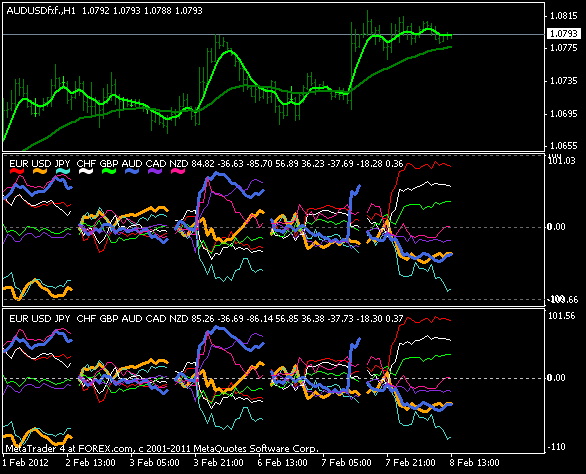Click the USD value -36.69
Screen dimensions: 586x474
tap(230, 319)
